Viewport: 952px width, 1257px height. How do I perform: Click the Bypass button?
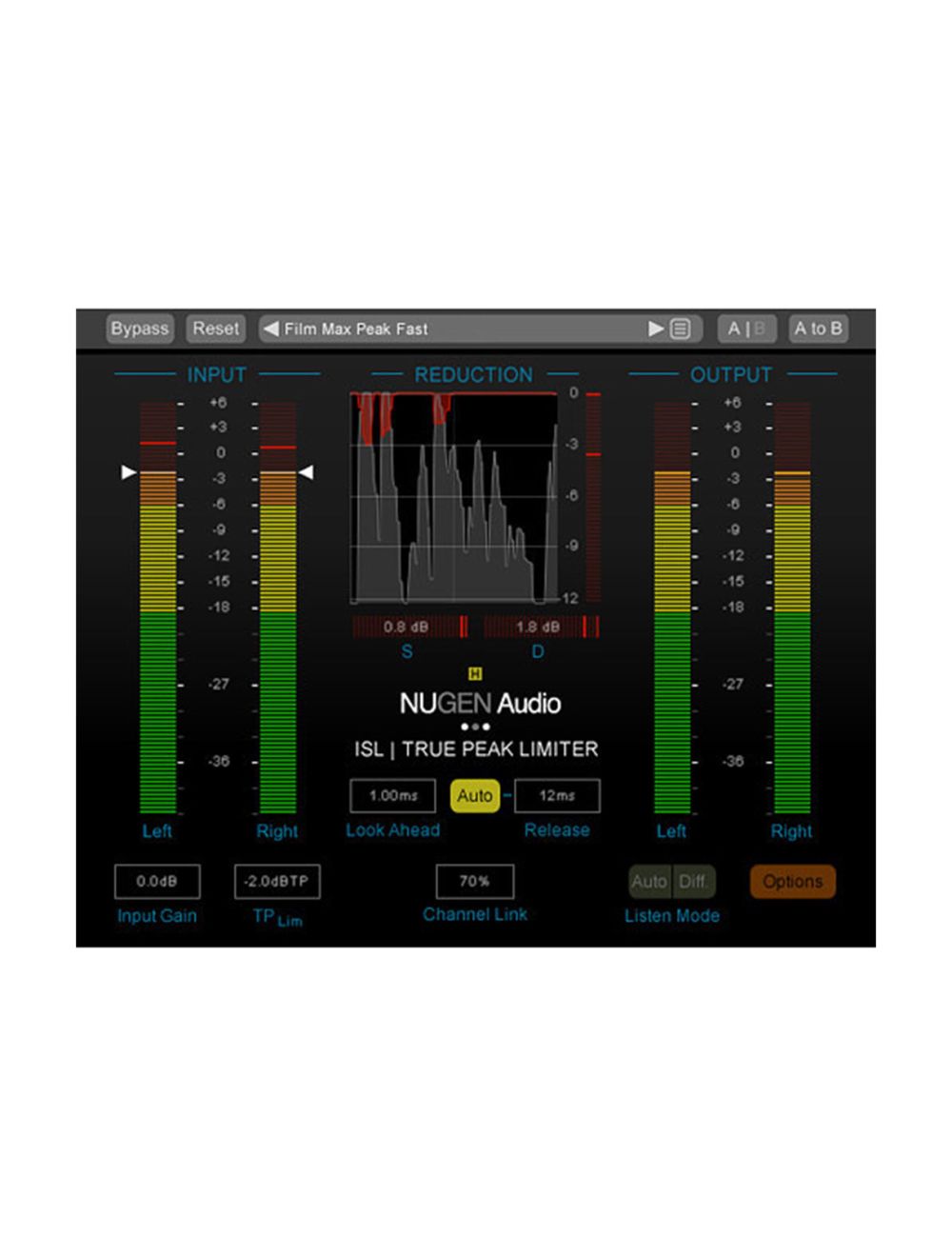tap(139, 329)
